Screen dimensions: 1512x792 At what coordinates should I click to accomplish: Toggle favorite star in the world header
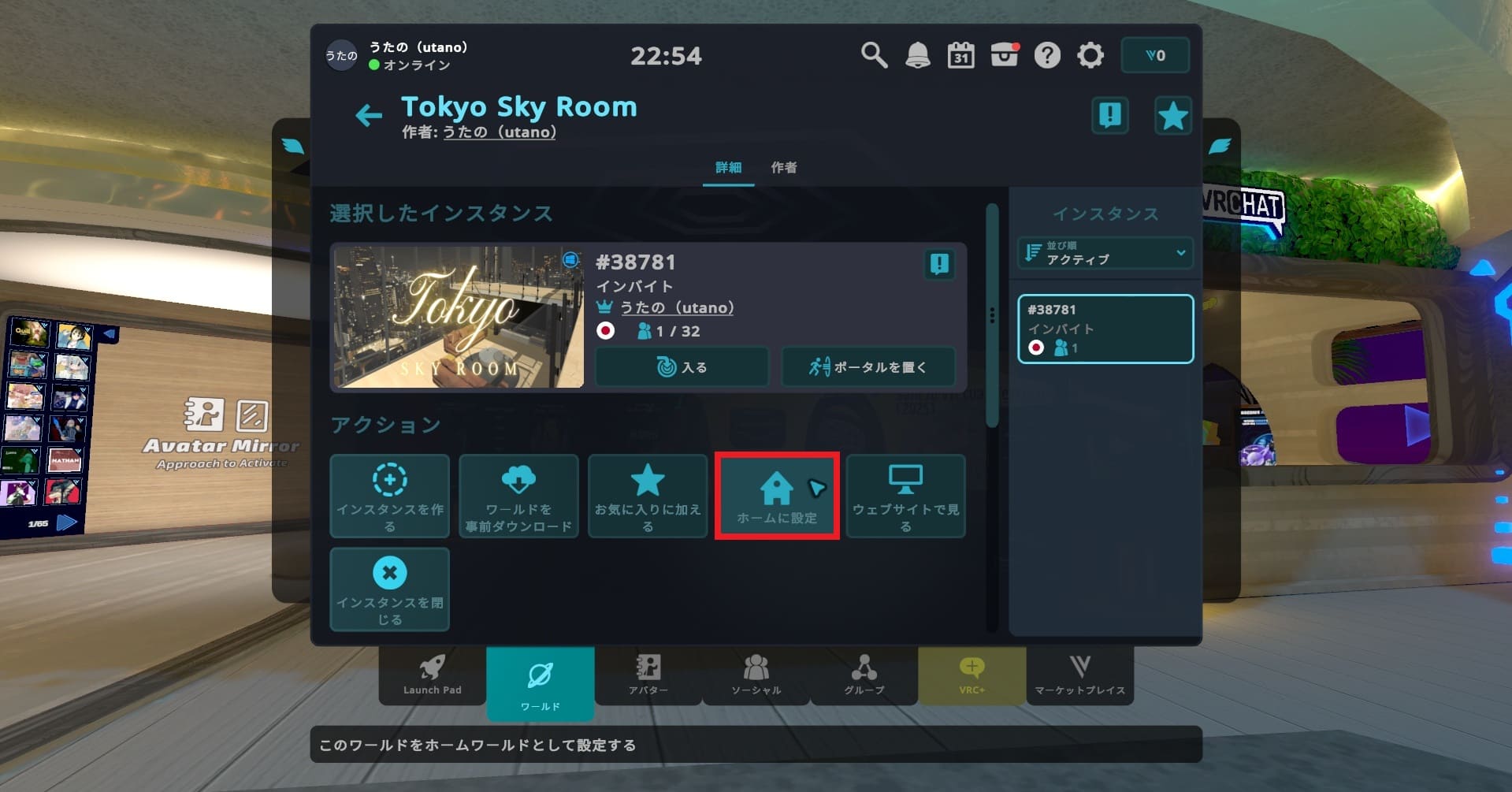tap(1172, 116)
